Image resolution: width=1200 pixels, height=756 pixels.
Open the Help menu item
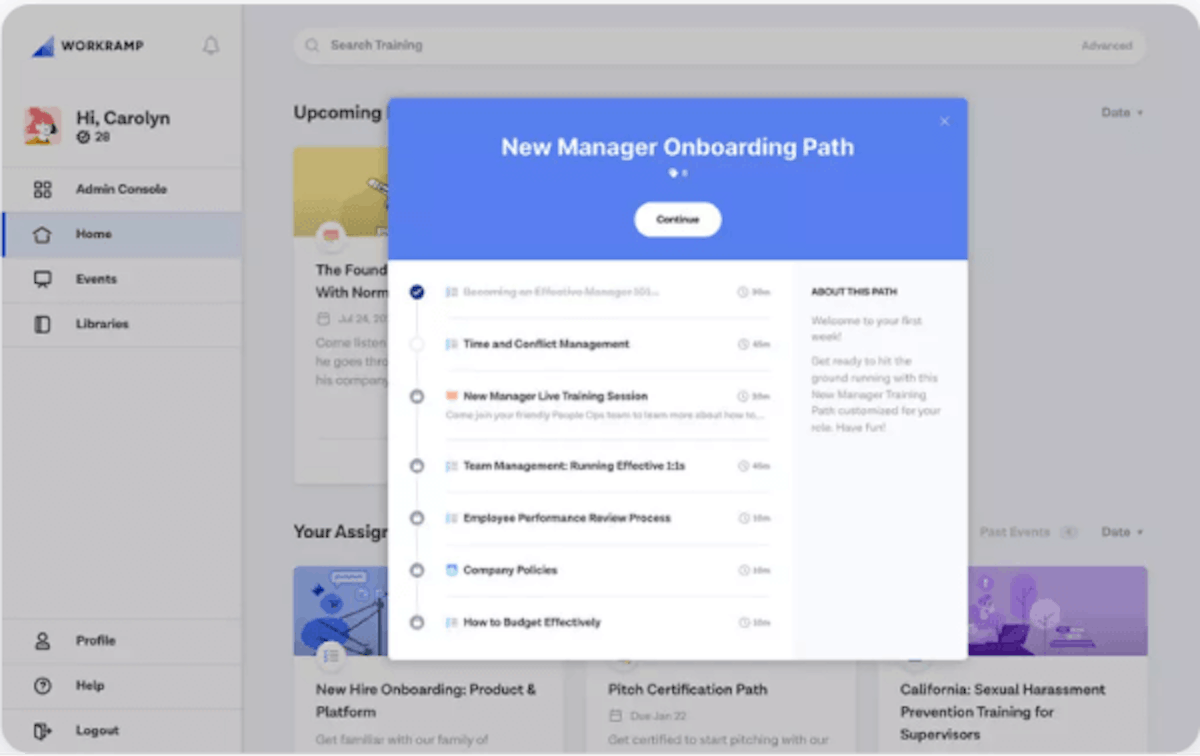(x=121, y=686)
